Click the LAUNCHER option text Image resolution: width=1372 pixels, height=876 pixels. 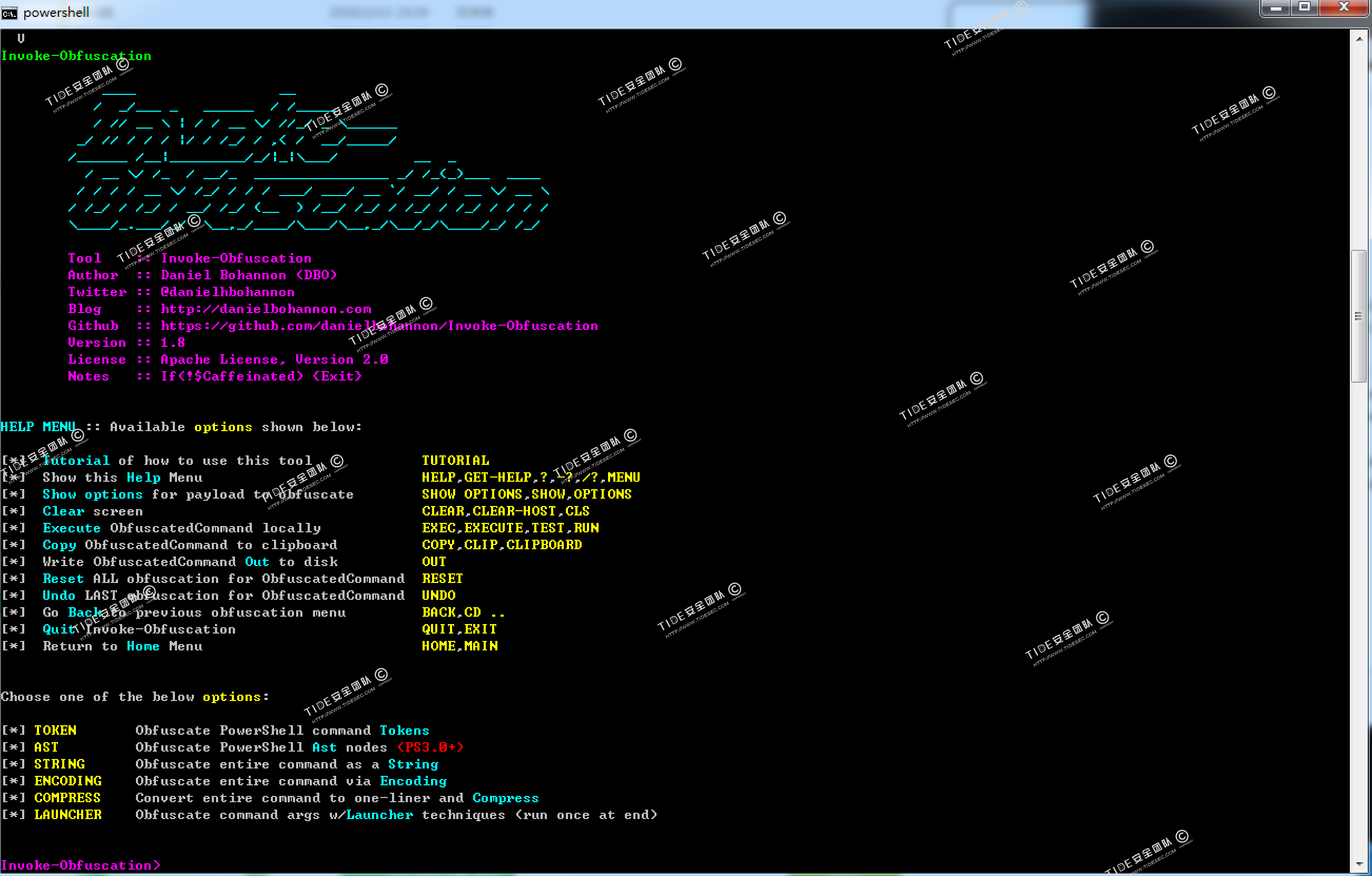pos(68,815)
